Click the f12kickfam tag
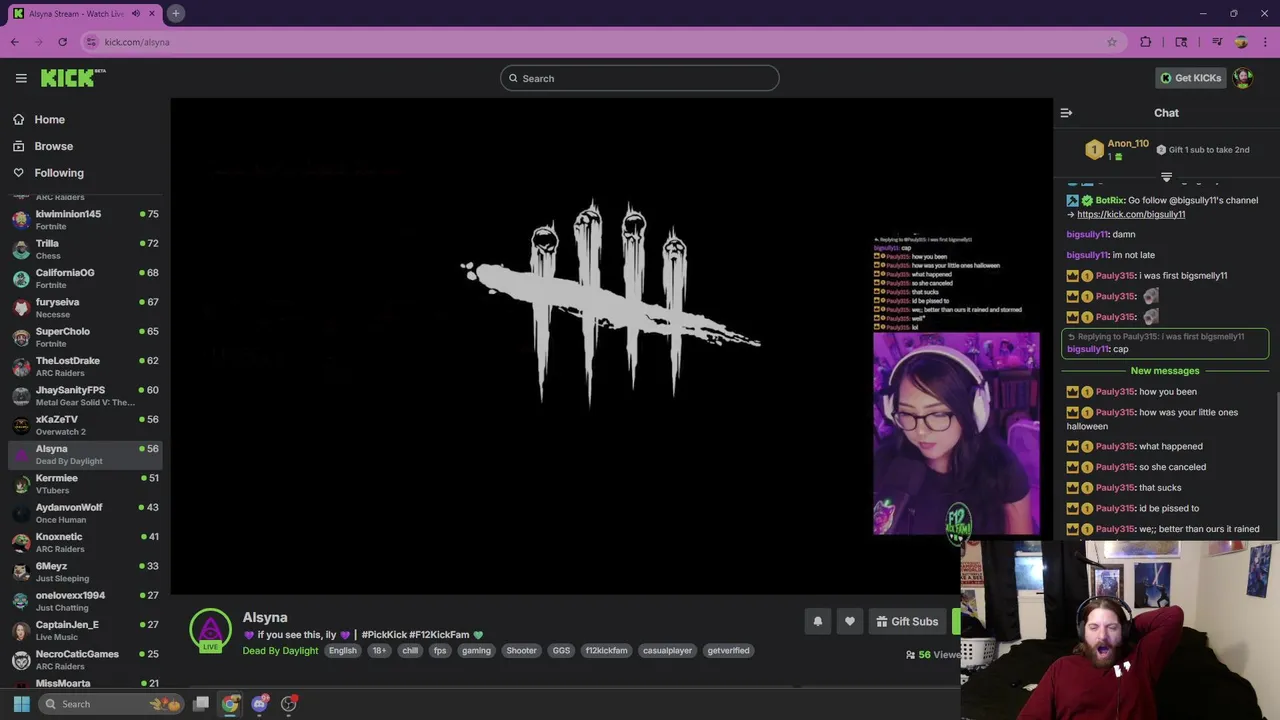1280x720 pixels. tap(606, 651)
